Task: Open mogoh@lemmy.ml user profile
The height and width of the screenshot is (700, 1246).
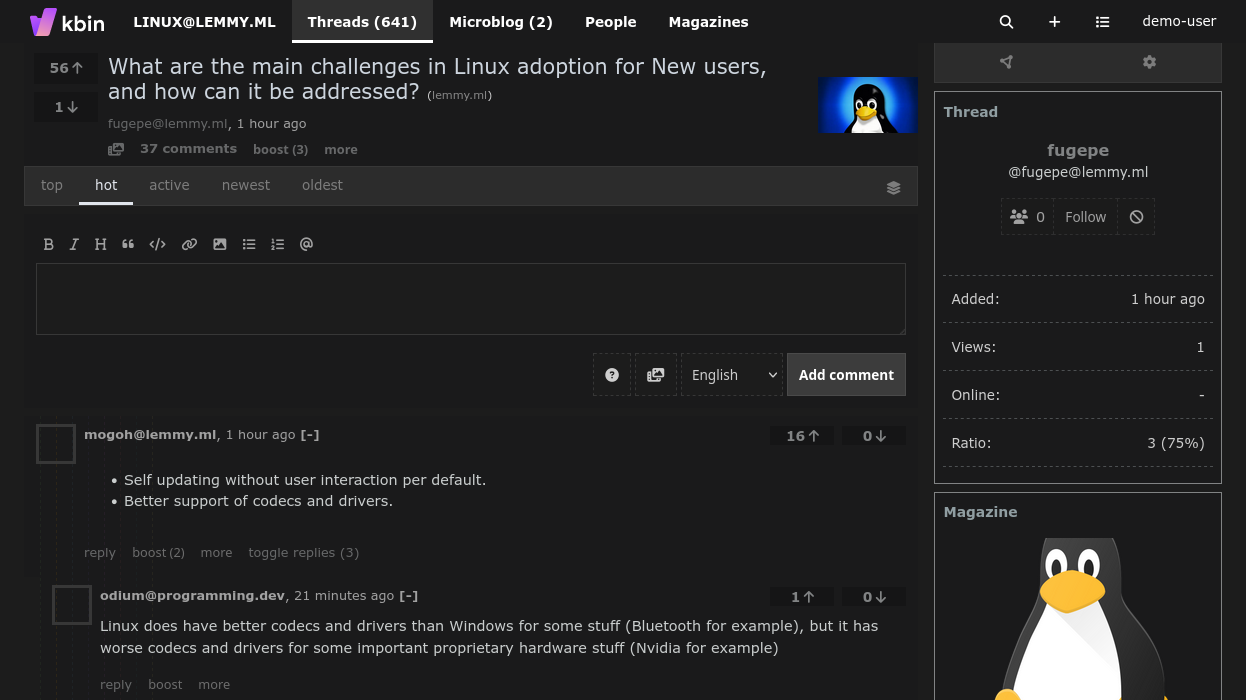Action: click(150, 435)
